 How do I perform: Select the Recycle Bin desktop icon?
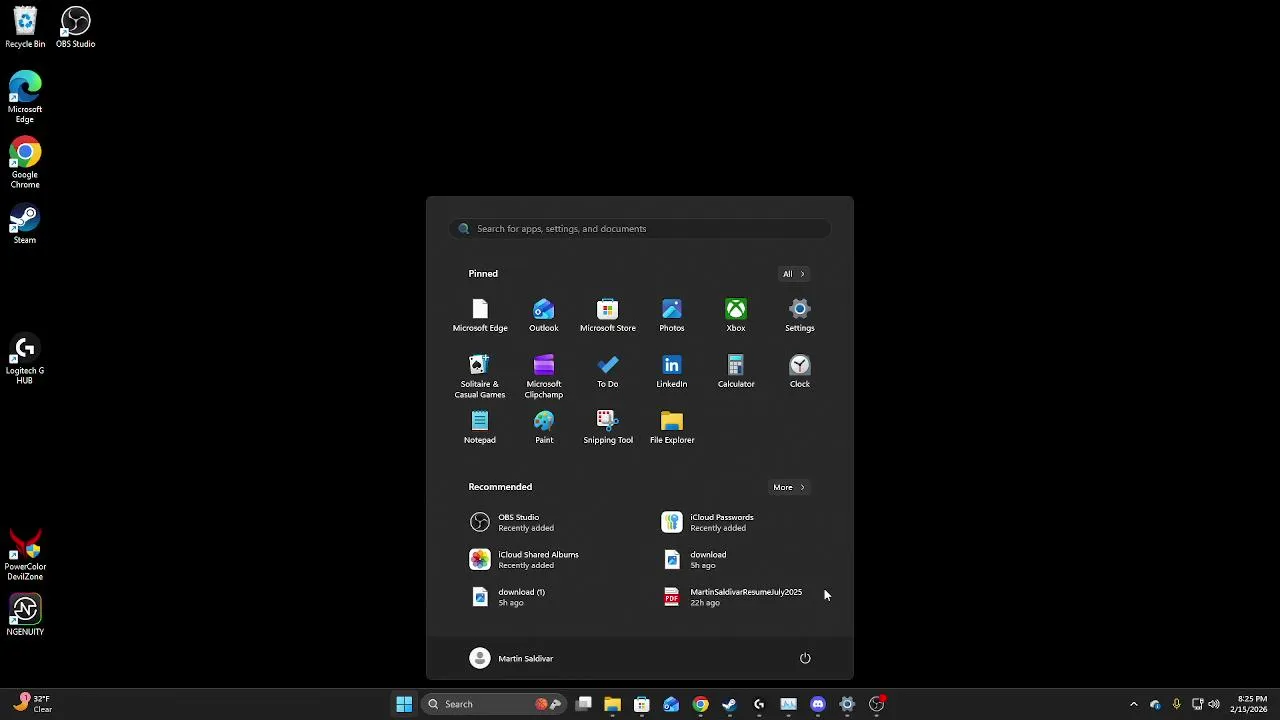[x=25, y=29]
